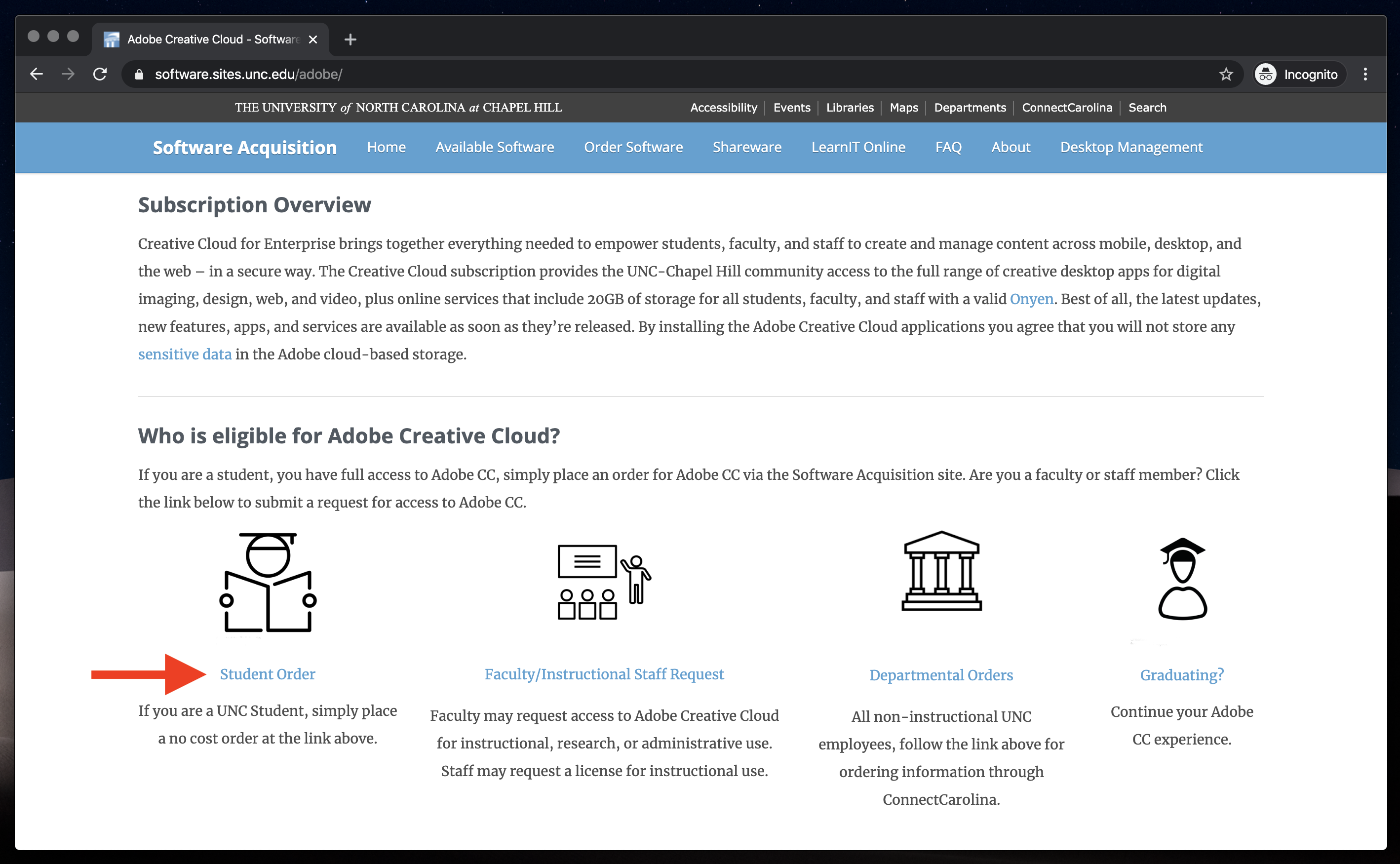Open the Available Software menu item
This screenshot has height=864, width=1400.
click(494, 148)
